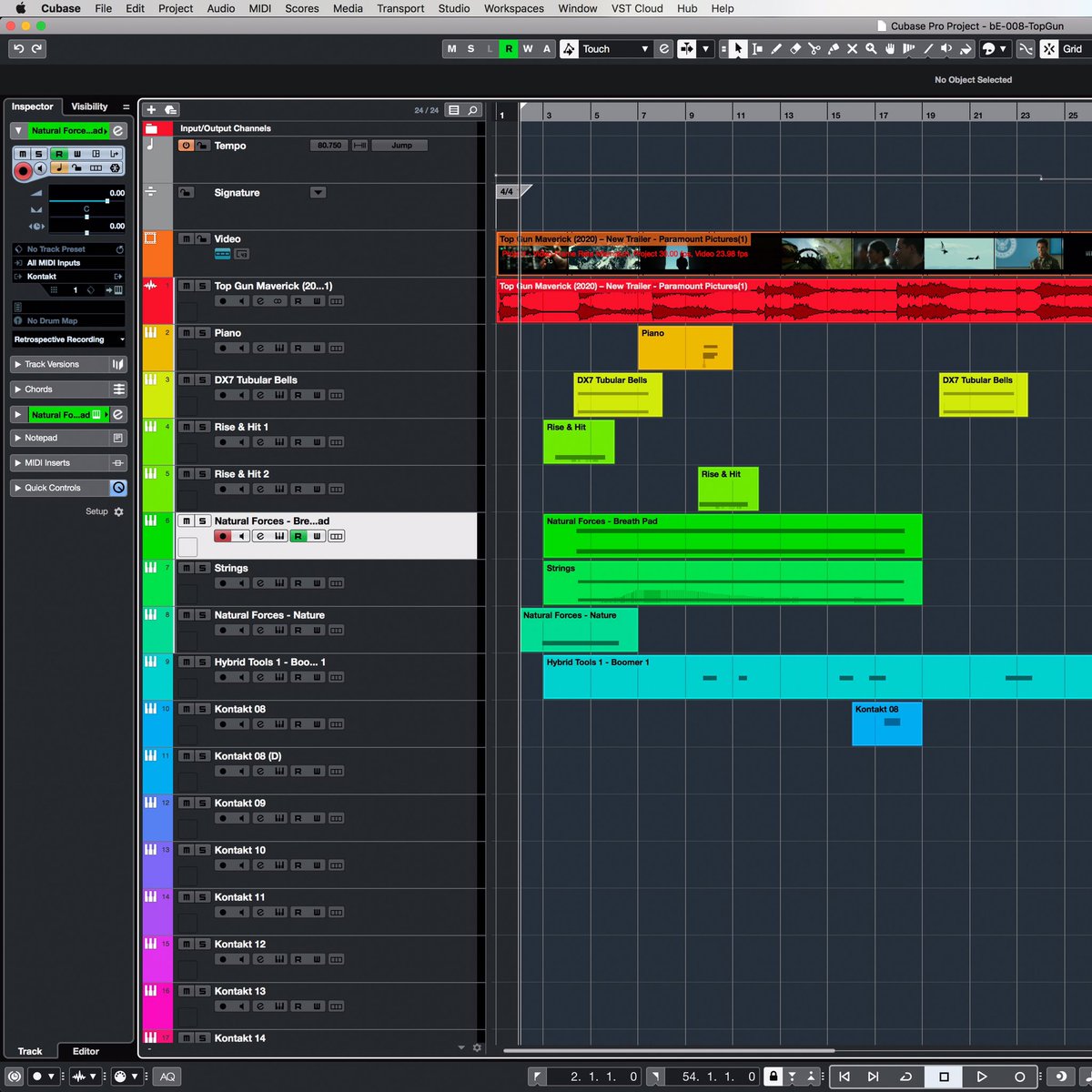Click the AQ auto quantize button
This screenshot has height=1092, width=1092.
167,1077
